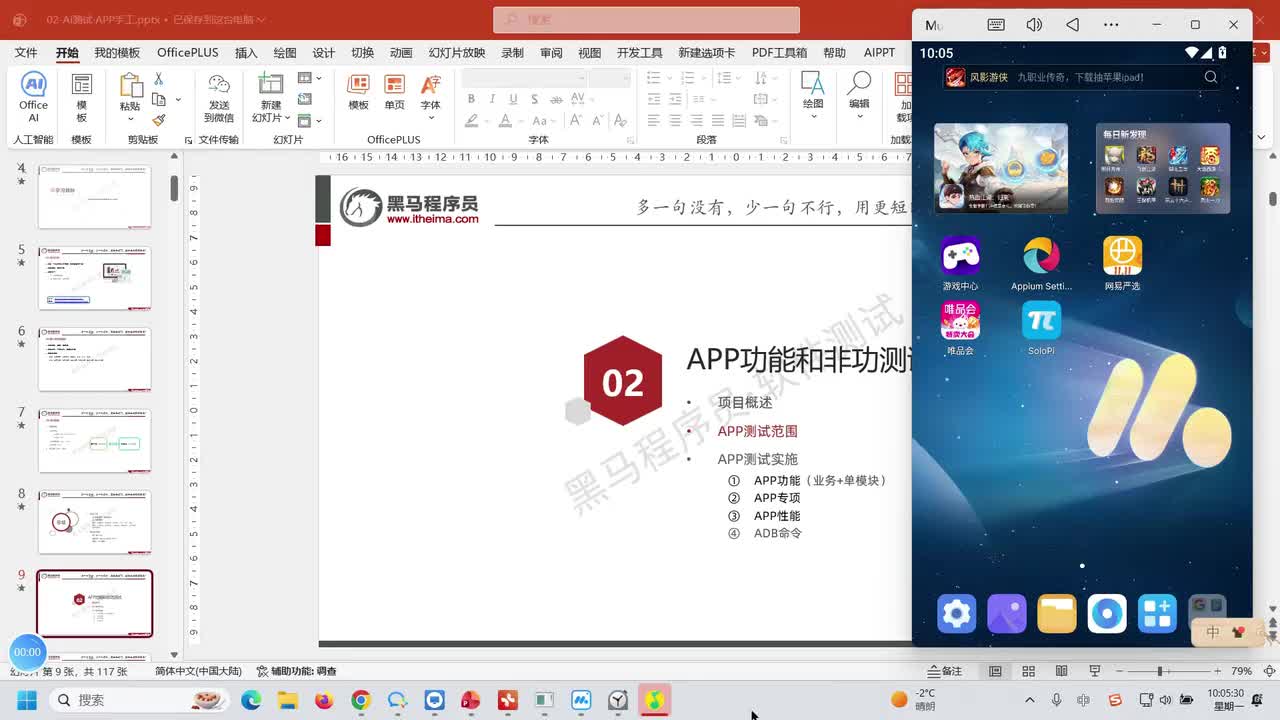The image size is (1280, 720).
Task: Open Copy options dropdown arrow
Action: [178, 99]
